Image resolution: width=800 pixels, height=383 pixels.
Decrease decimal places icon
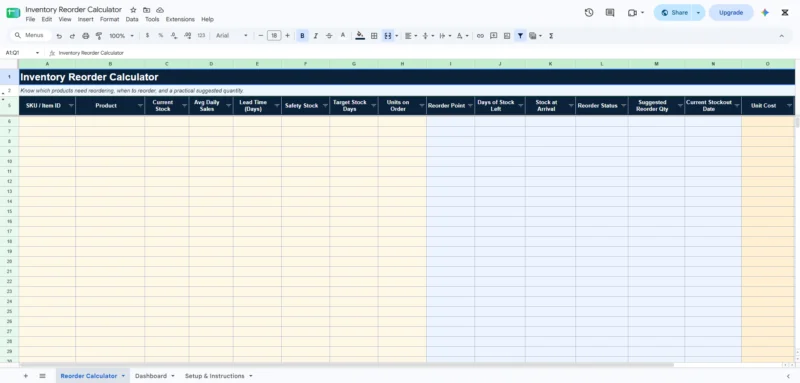174,36
